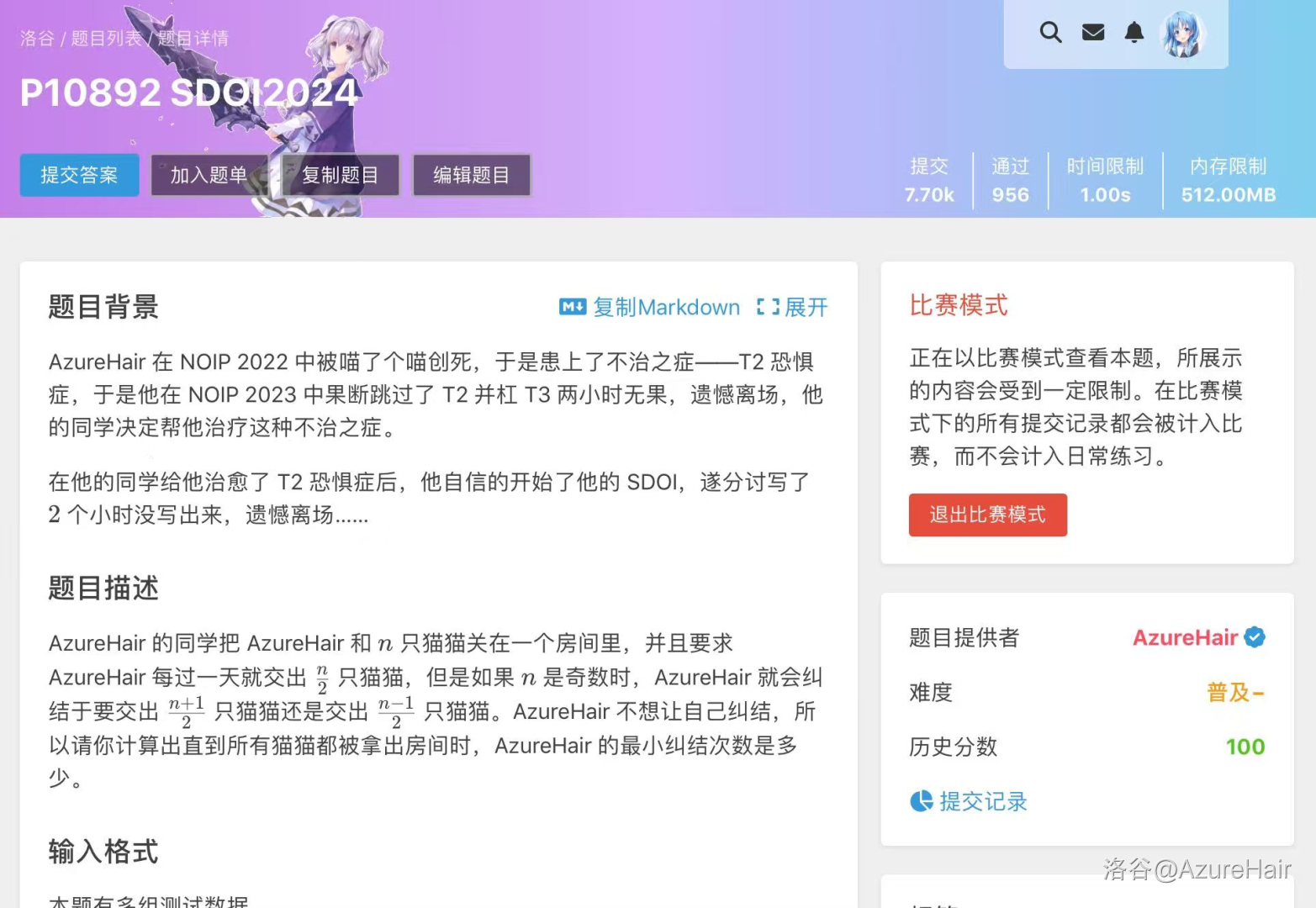Go to 洛谷 home breadcrumb
1316x908 pixels.
[x=37, y=39]
